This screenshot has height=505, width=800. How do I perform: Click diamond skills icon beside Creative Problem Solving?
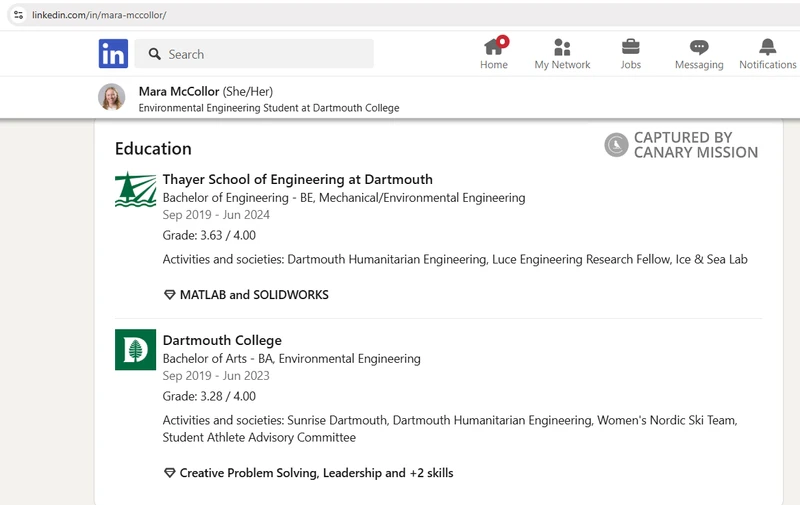(169, 473)
